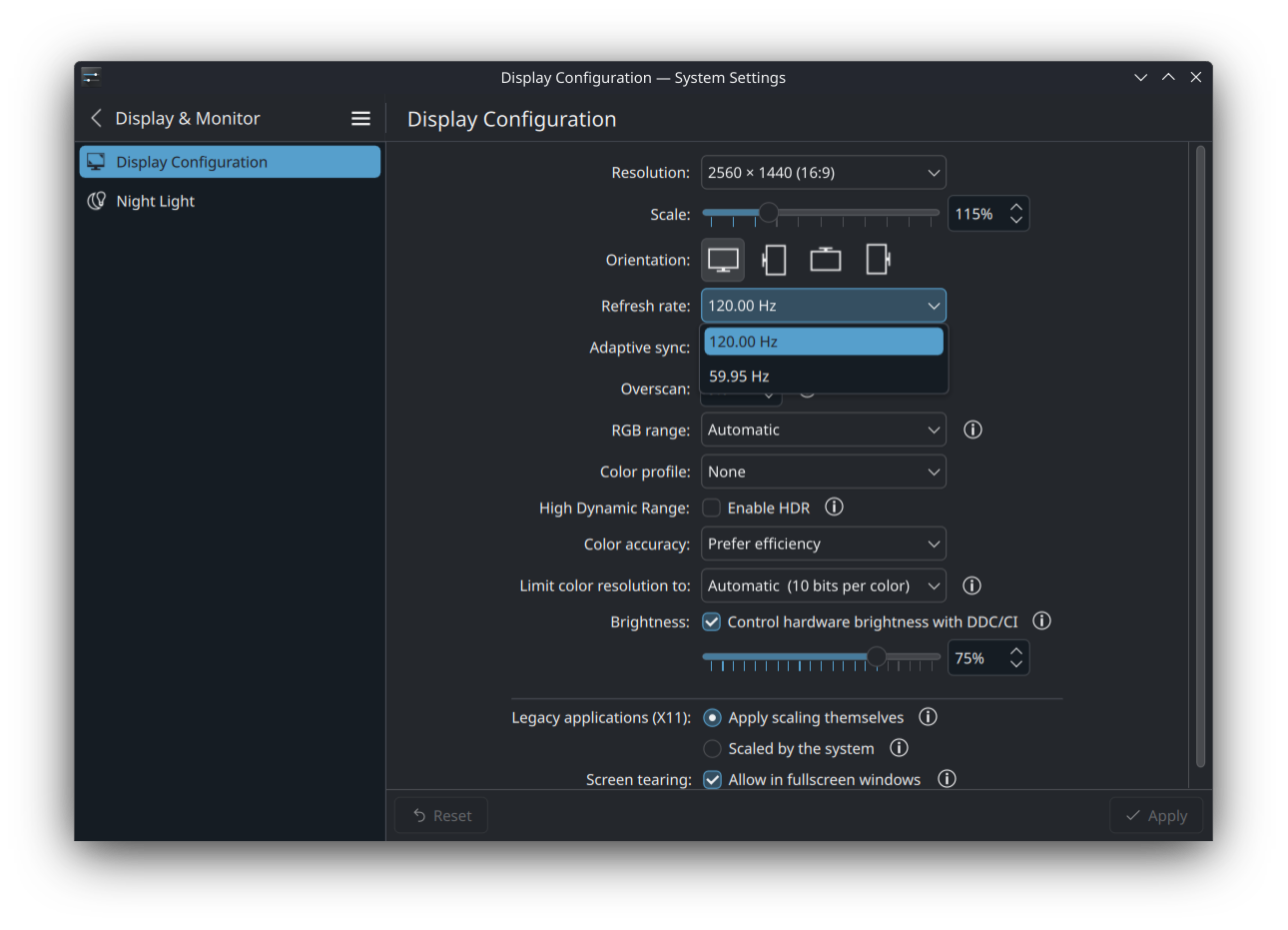
Task: Open Night Light settings page
Action: pyautogui.click(x=230, y=201)
